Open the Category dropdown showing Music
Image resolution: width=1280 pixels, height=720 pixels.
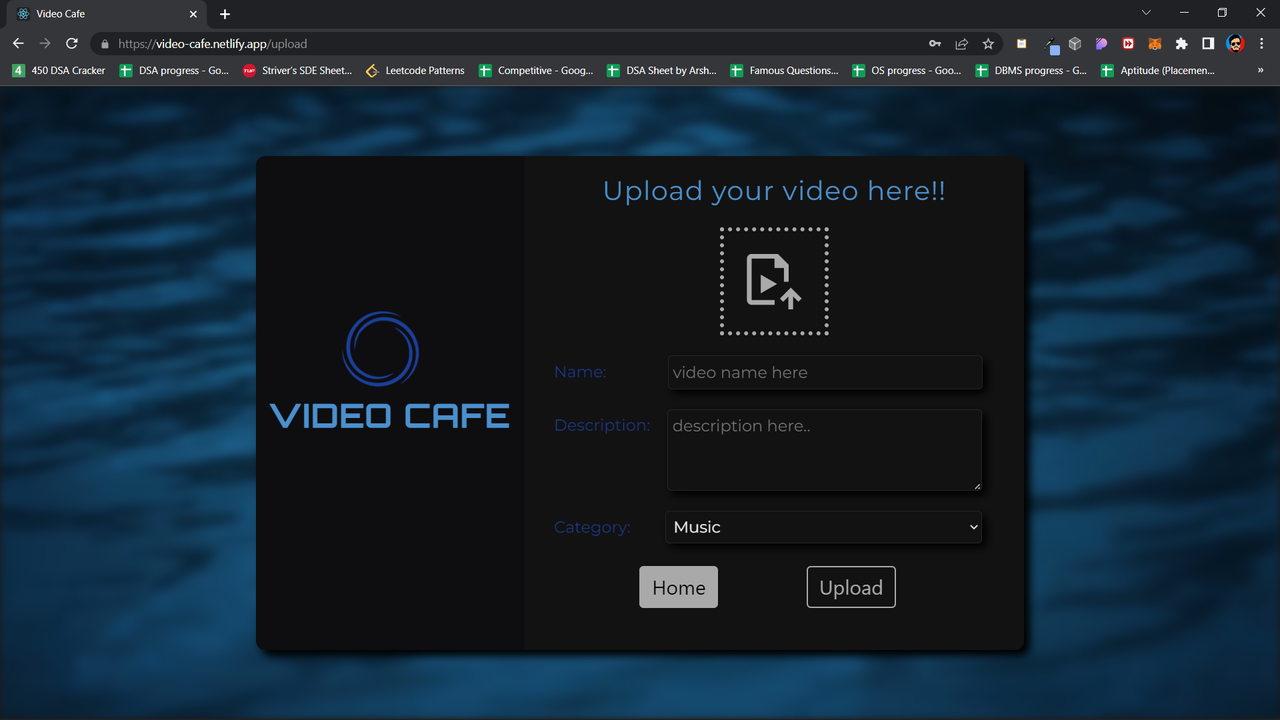tap(823, 527)
